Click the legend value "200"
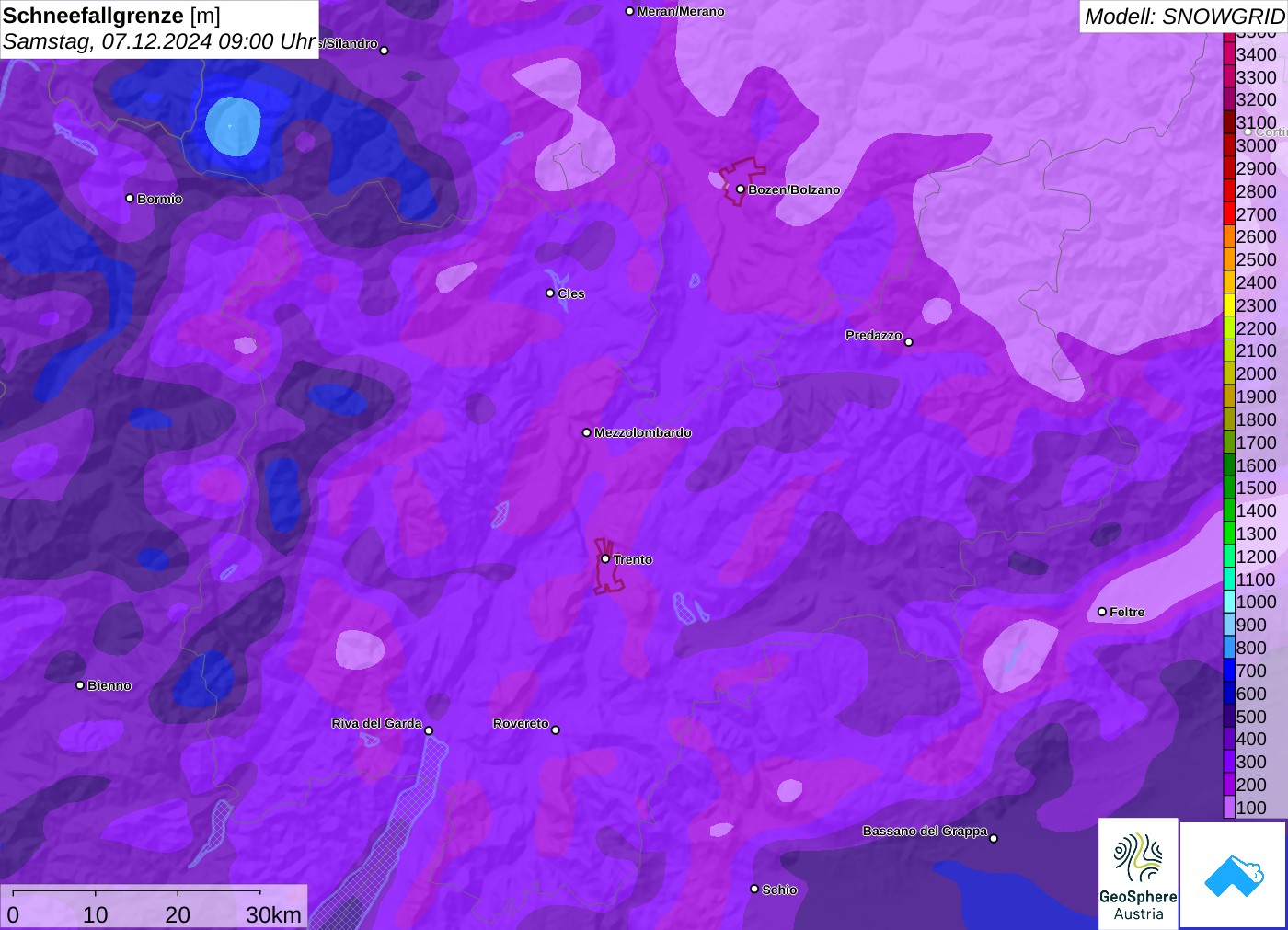Image resolution: width=1288 pixels, height=930 pixels. [1251, 785]
